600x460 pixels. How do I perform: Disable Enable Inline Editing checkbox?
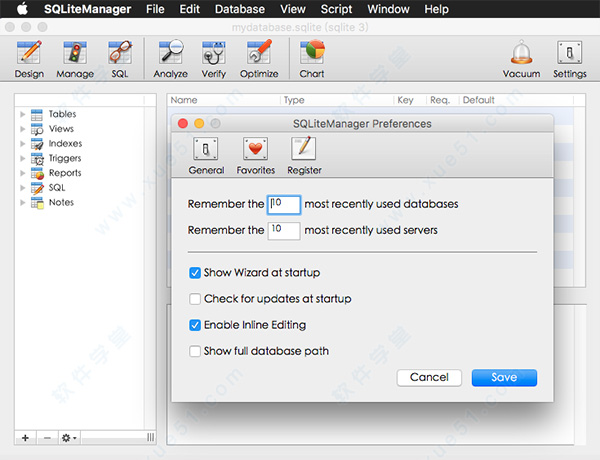(195, 325)
